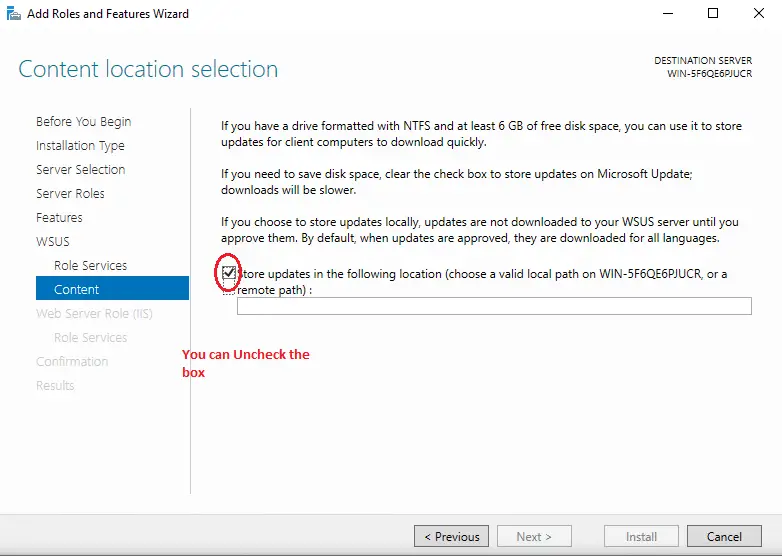Close the wizard window
782x556 pixels.
[x=759, y=13]
